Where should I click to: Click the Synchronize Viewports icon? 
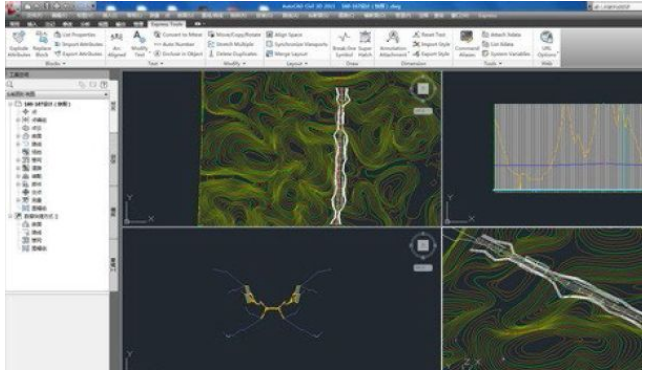(x=269, y=44)
